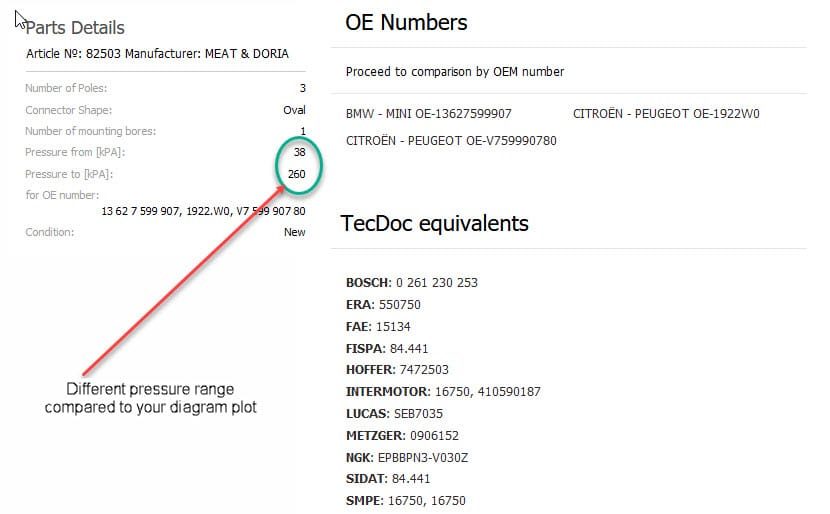The width and height of the screenshot is (830, 514).
Task: Click the Article Nº 82503 manufacturer line
Action: (x=157, y=54)
